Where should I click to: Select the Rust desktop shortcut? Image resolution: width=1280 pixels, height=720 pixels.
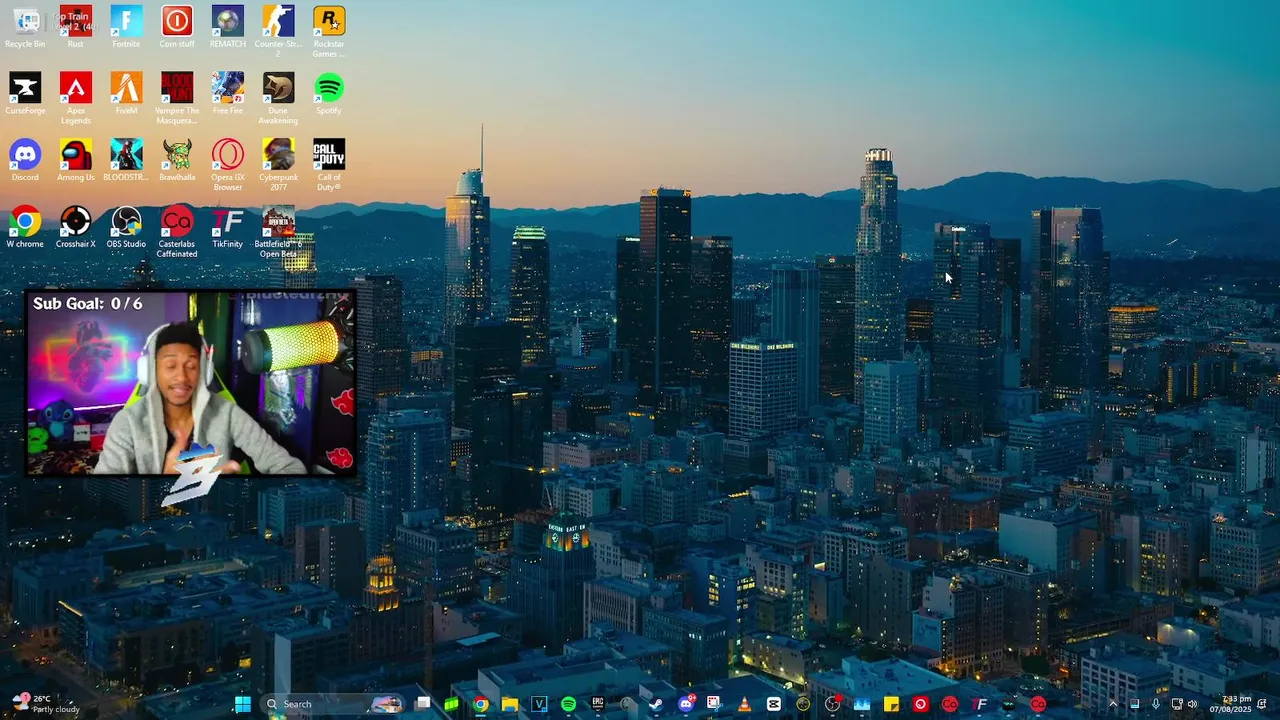[76, 27]
